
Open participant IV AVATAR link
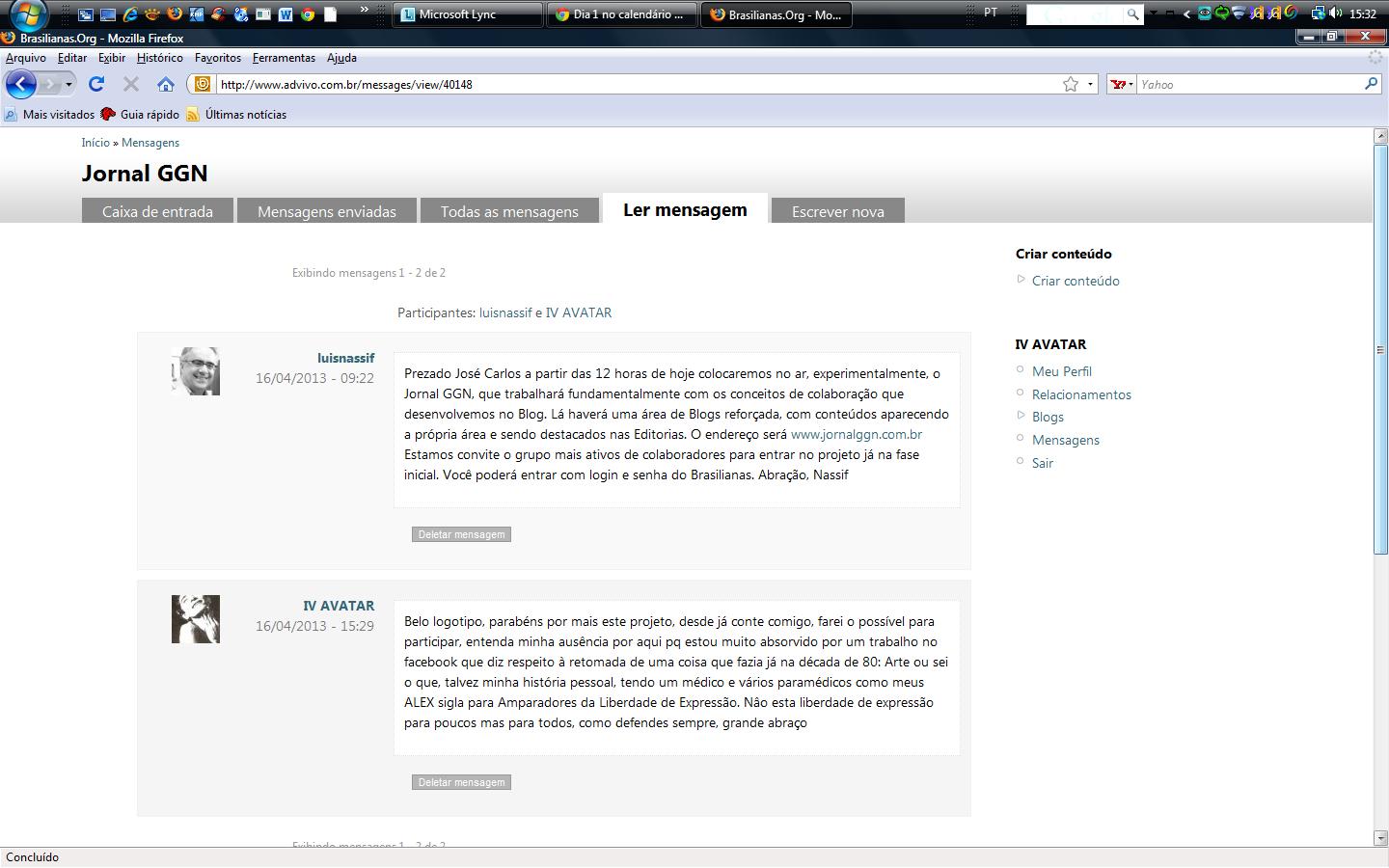click(579, 312)
